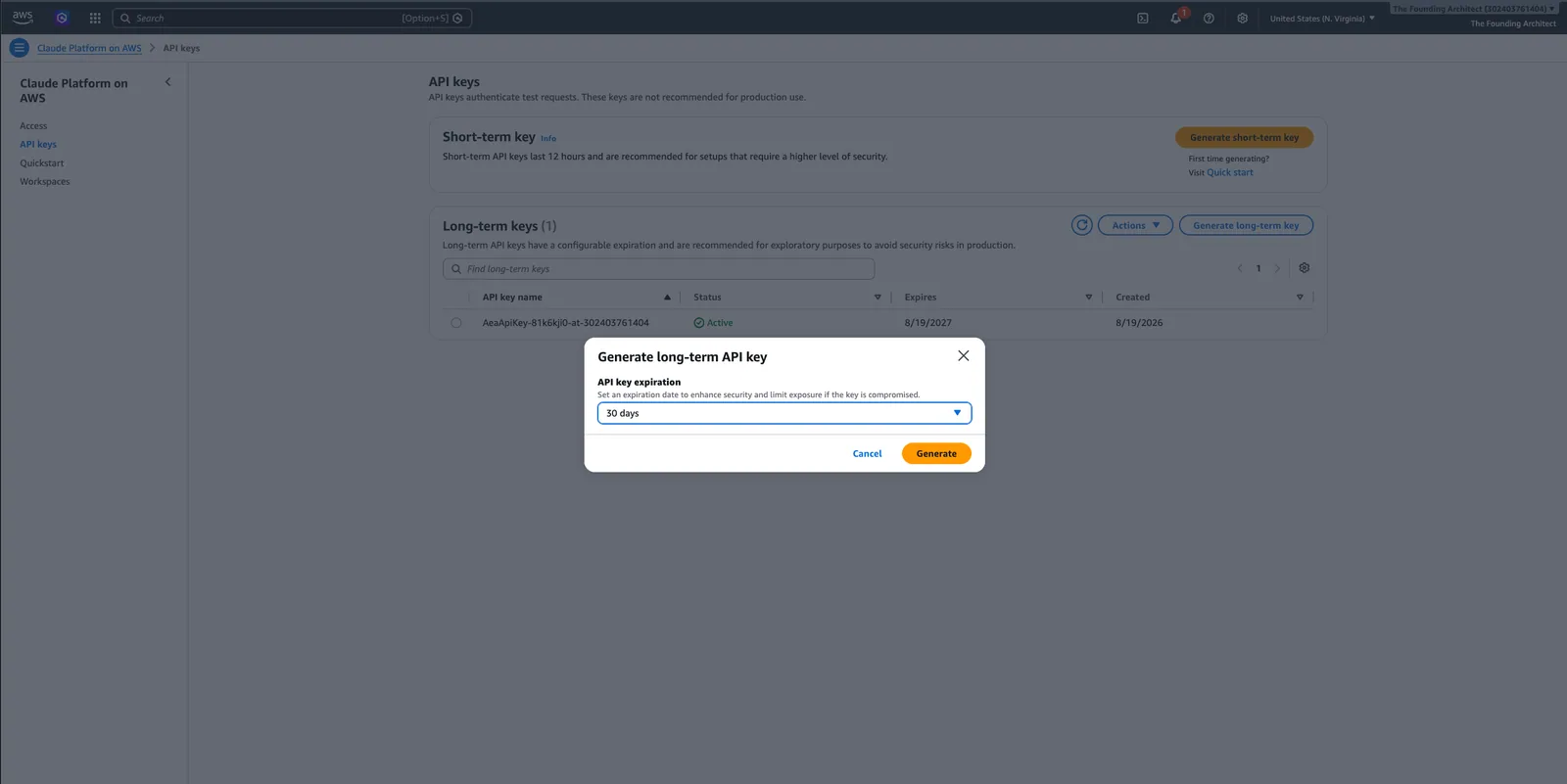This screenshot has width=1567, height=784.
Task: Toggle the hamburger navigation menu
Action: coord(19,47)
